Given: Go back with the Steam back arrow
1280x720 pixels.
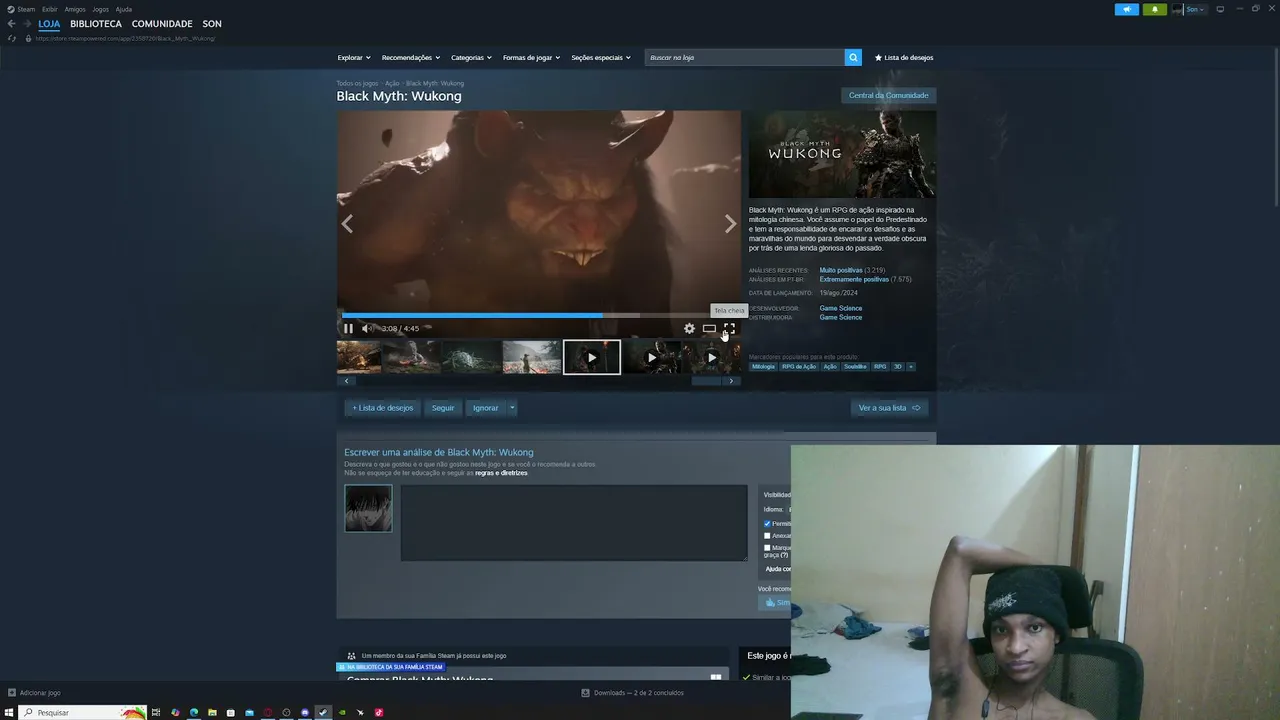Looking at the screenshot, I should [11, 24].
